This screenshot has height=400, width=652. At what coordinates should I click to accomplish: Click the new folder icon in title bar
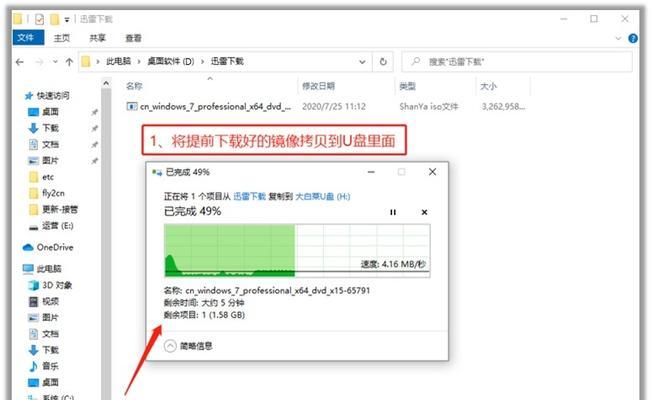point(54,19)
